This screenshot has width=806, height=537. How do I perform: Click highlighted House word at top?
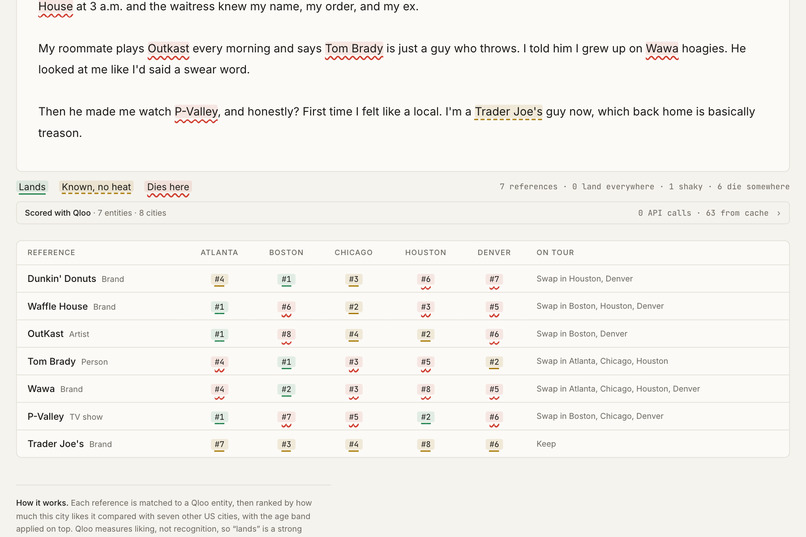(56, 7)
